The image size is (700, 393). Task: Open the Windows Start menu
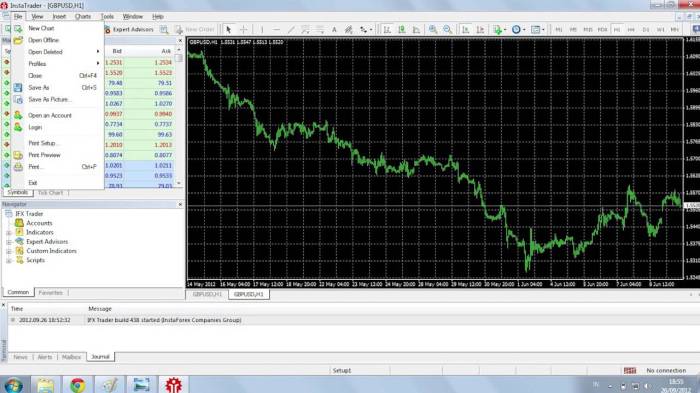(x=13, y=385)
